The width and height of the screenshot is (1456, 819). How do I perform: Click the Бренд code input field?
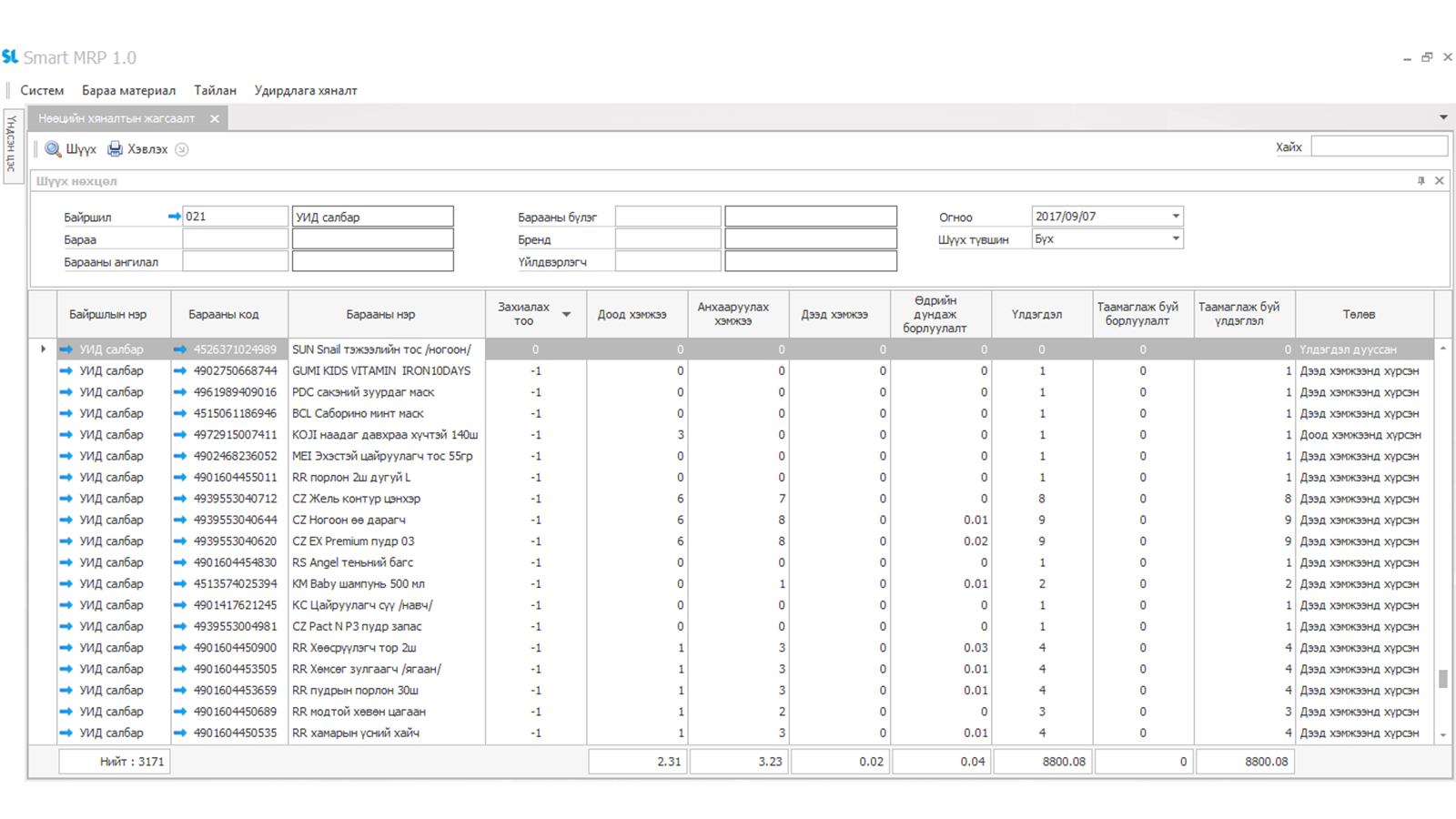pyautogui.click(x=668, y=239)
